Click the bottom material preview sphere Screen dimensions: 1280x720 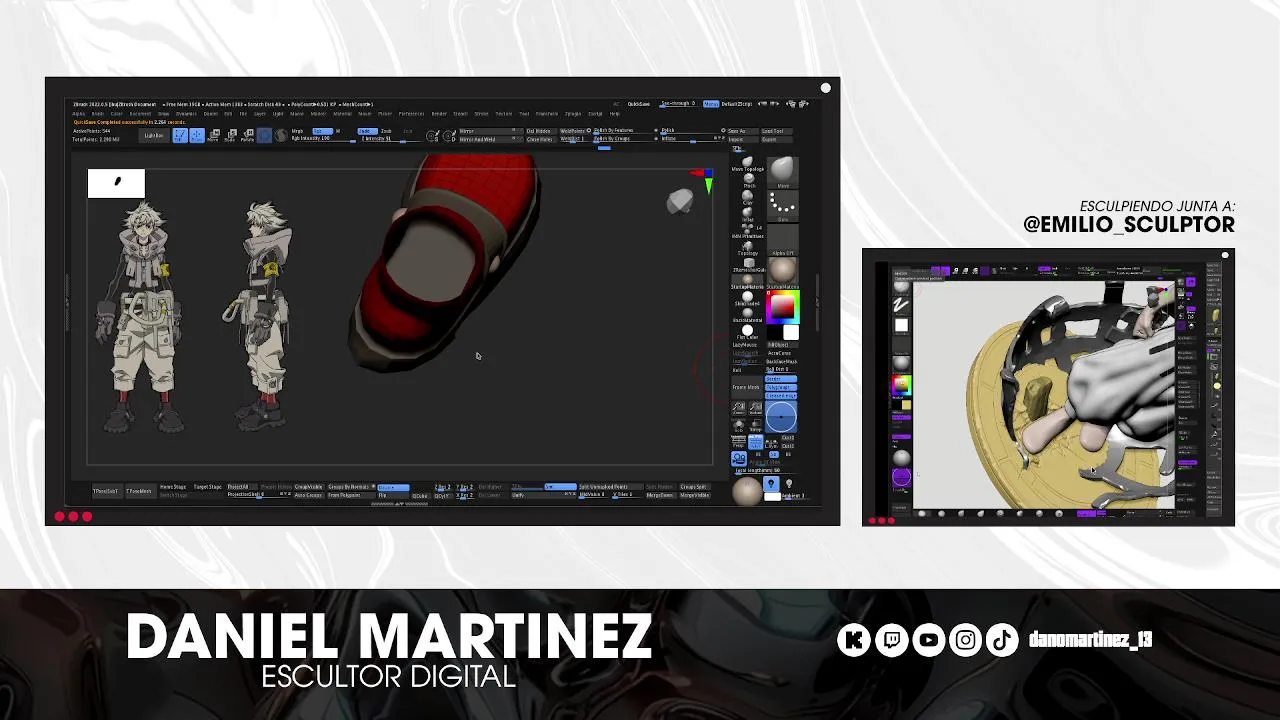click(x=747, y=491)
